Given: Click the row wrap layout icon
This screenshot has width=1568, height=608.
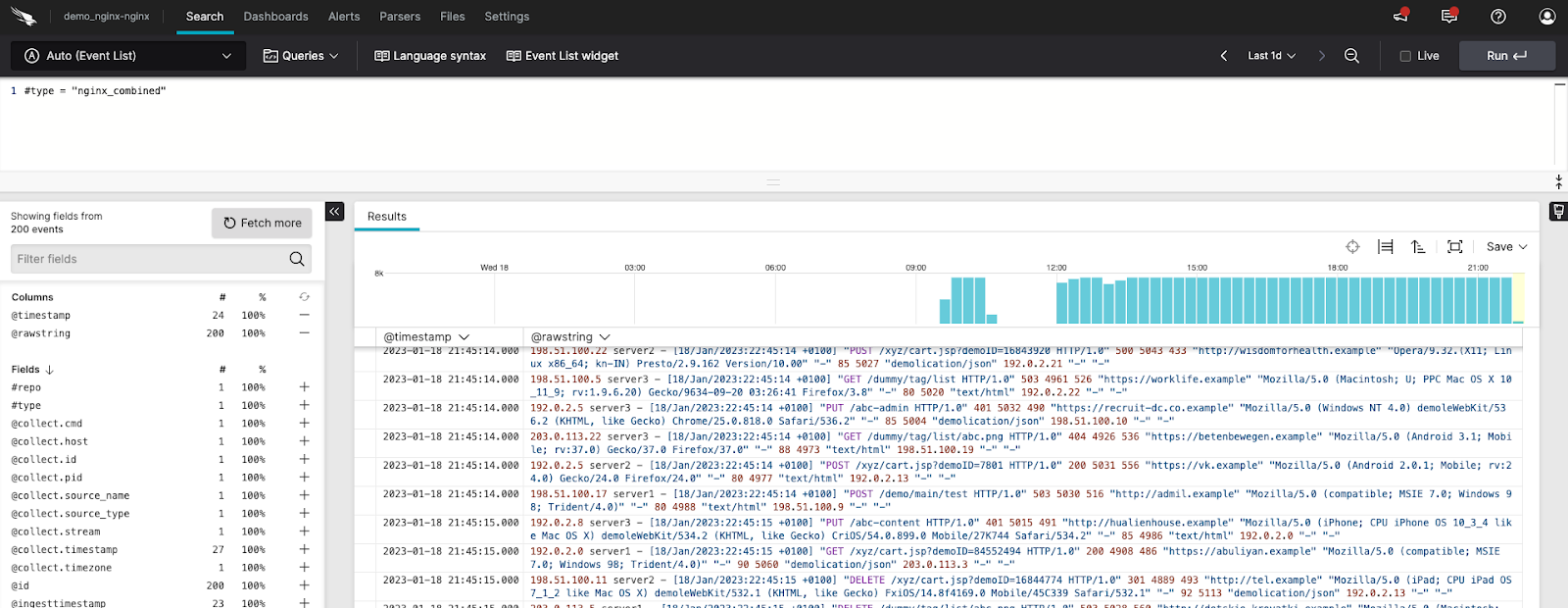Looking at the screenshot, I should pyautogui.click(x=1385, y=247).
